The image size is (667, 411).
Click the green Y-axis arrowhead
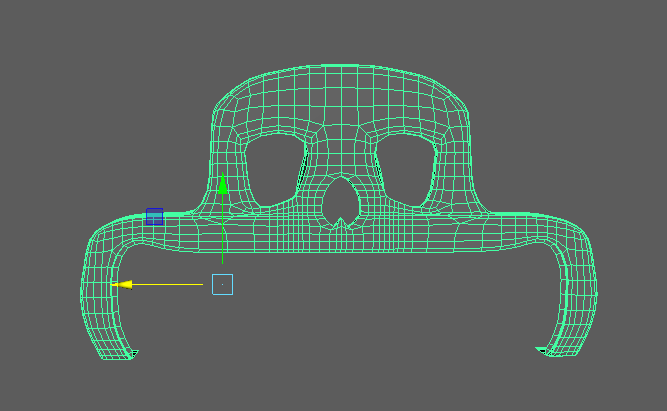pos(222,185)
